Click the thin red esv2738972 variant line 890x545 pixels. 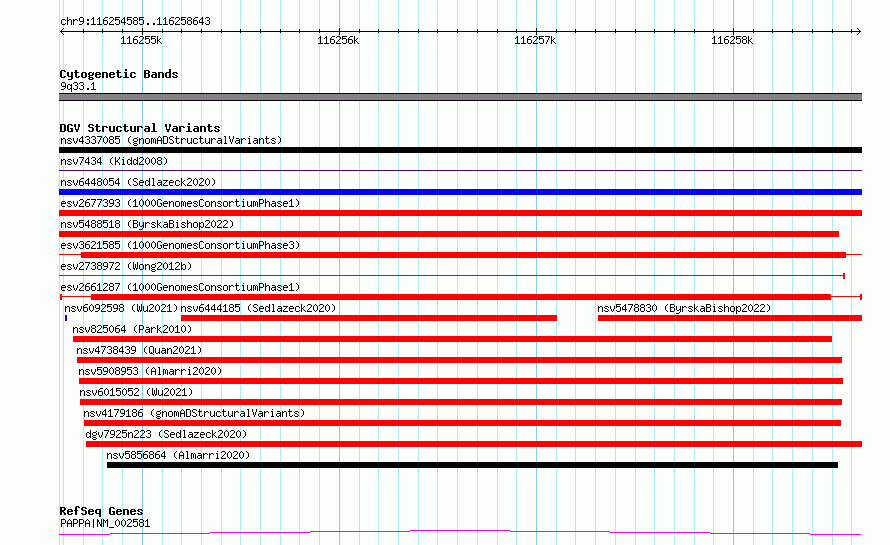pos(452,276)
